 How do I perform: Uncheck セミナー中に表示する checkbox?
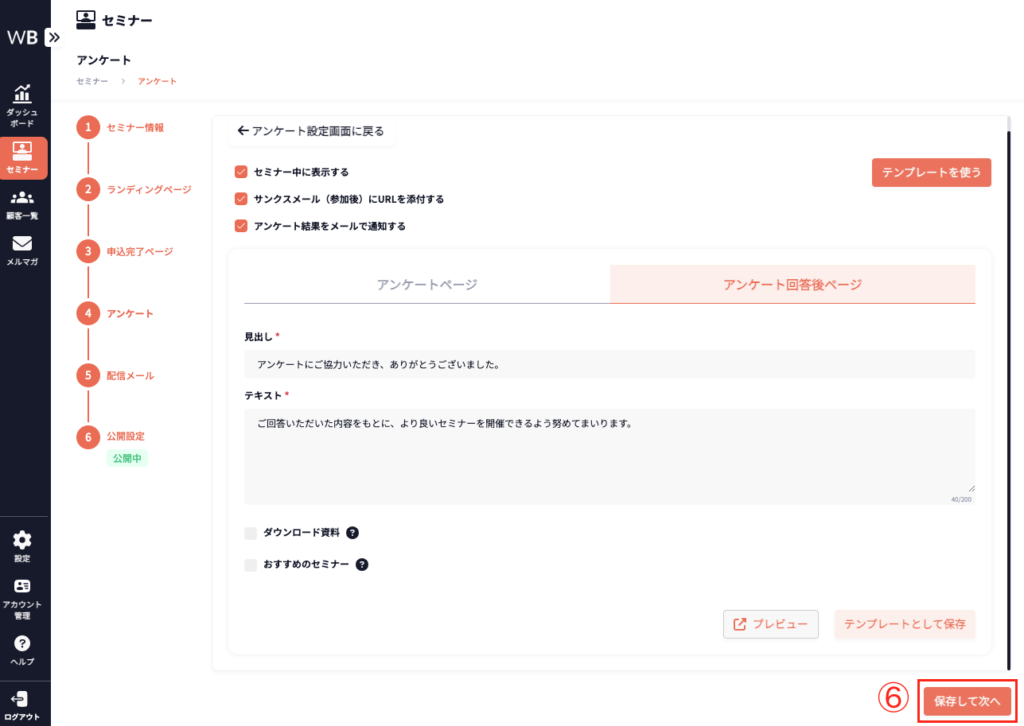[x=240, y=172]
